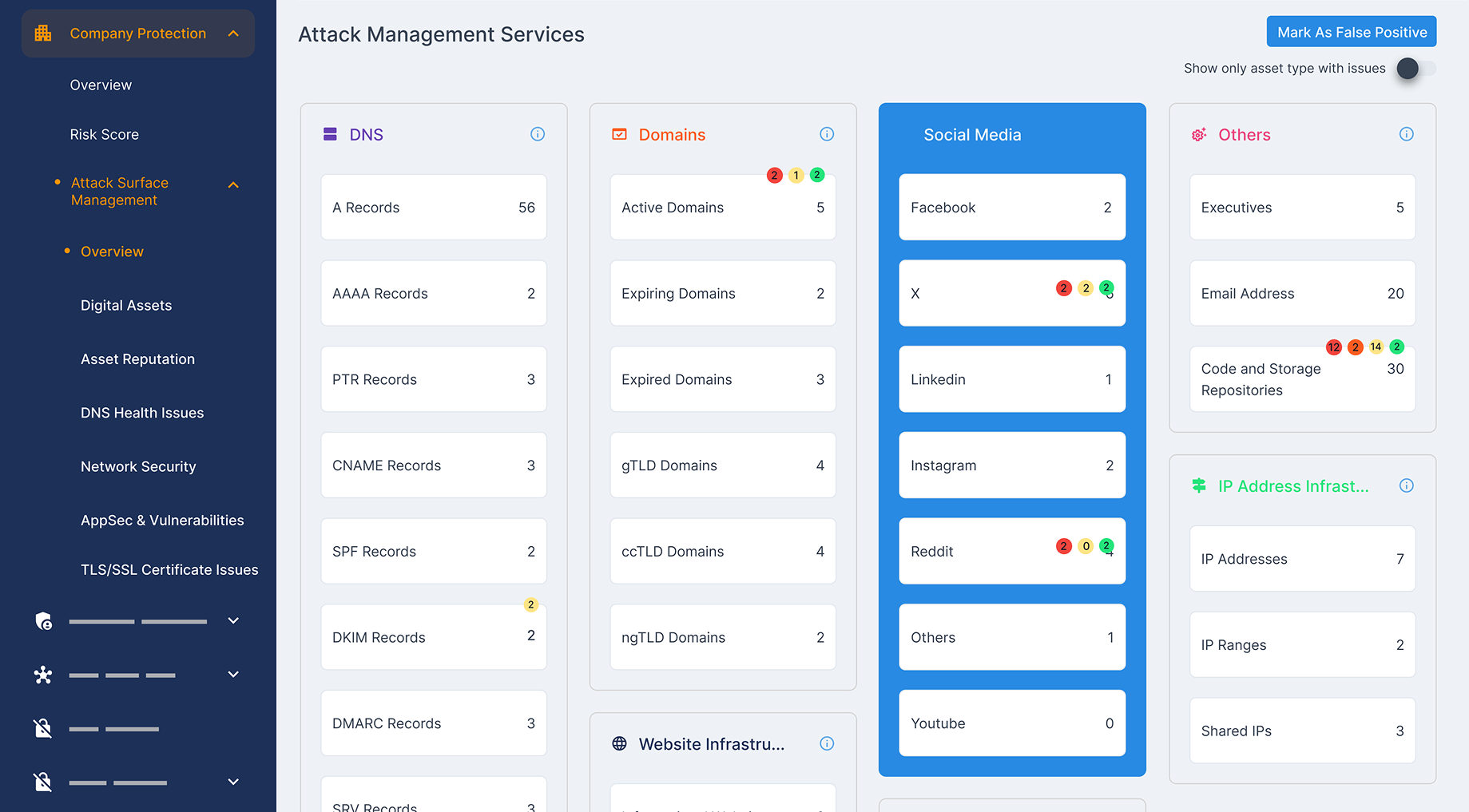Open the Shared IPs card
The image size is (1469, 812).
(x=1303, y=731)
